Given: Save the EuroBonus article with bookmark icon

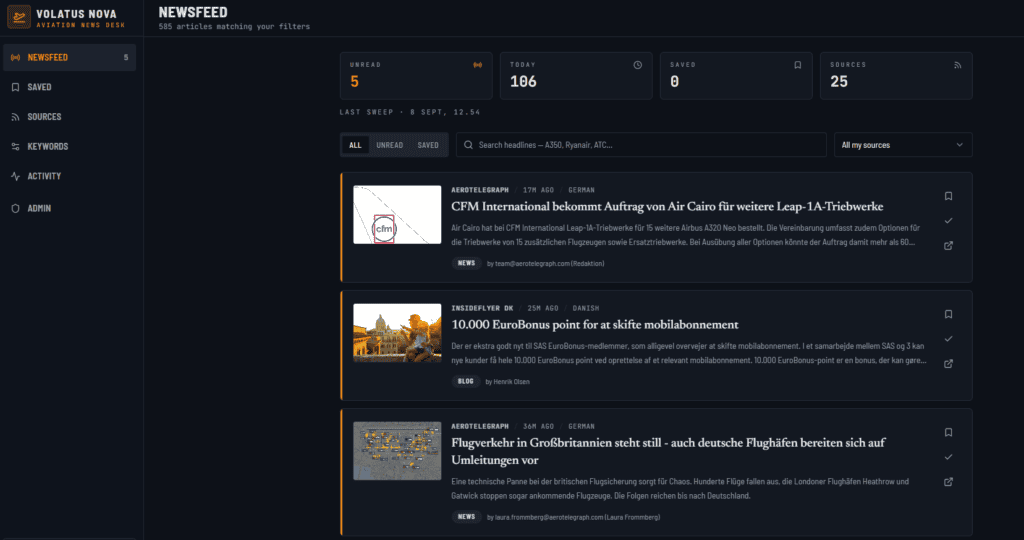Looking at the screenshot, I should click(948, 314).
